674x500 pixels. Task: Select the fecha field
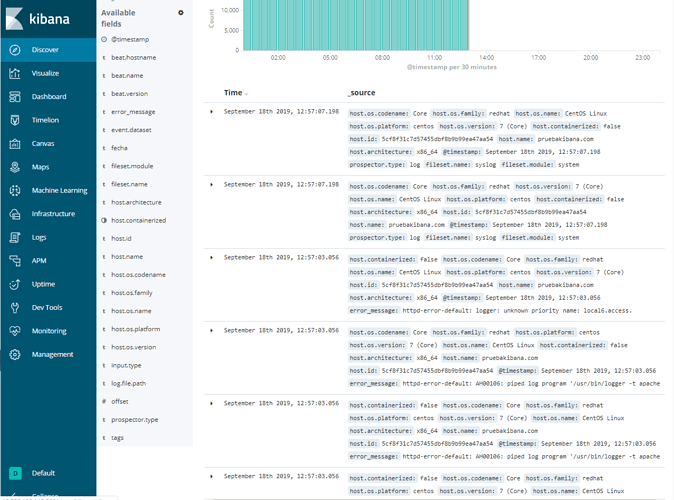tap(119, 148)
